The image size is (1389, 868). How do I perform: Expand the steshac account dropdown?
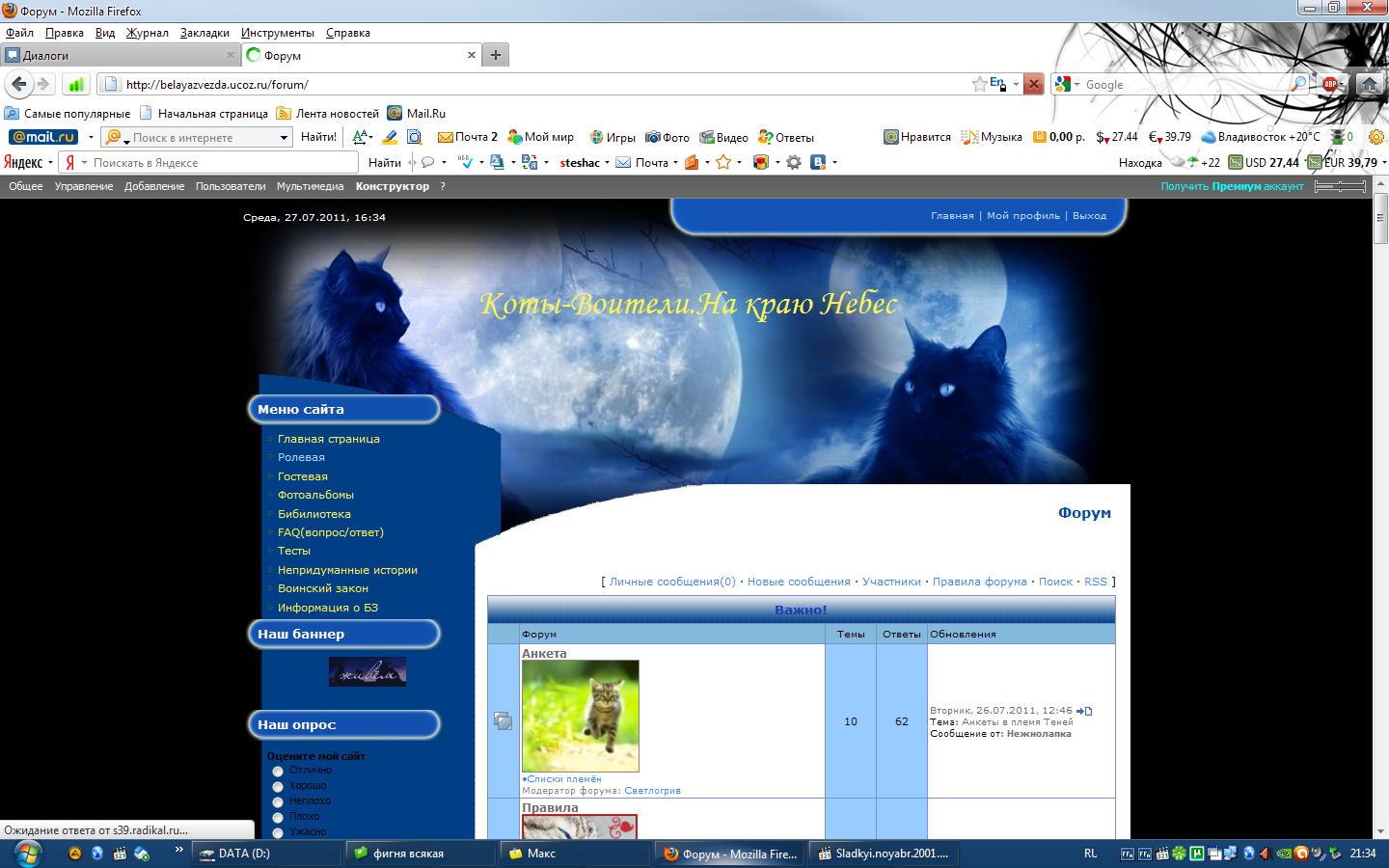[607, 163]
